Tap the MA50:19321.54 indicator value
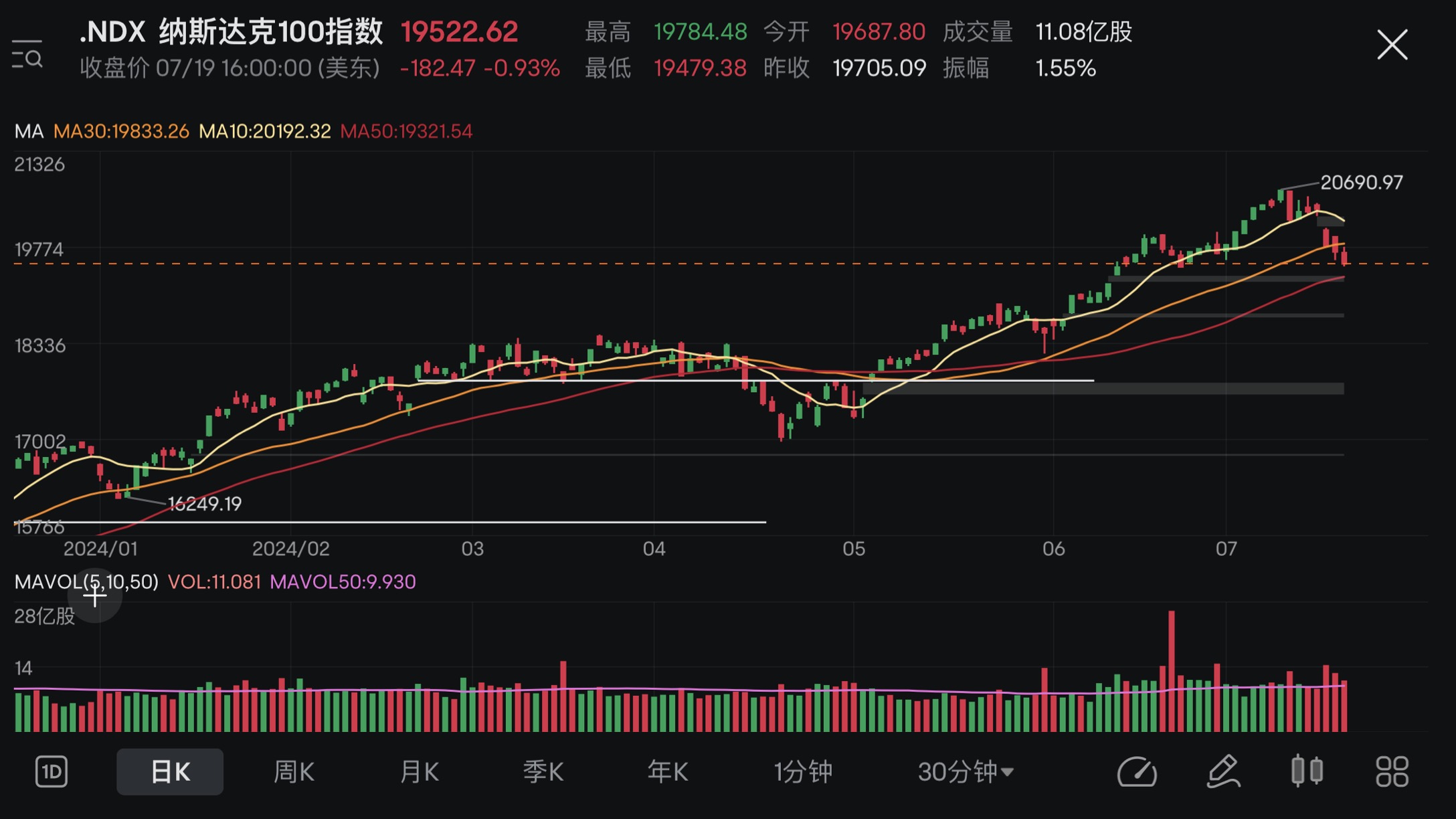Image resolution: width=1456 pixels, height=819 pixels. pos(406,131)
